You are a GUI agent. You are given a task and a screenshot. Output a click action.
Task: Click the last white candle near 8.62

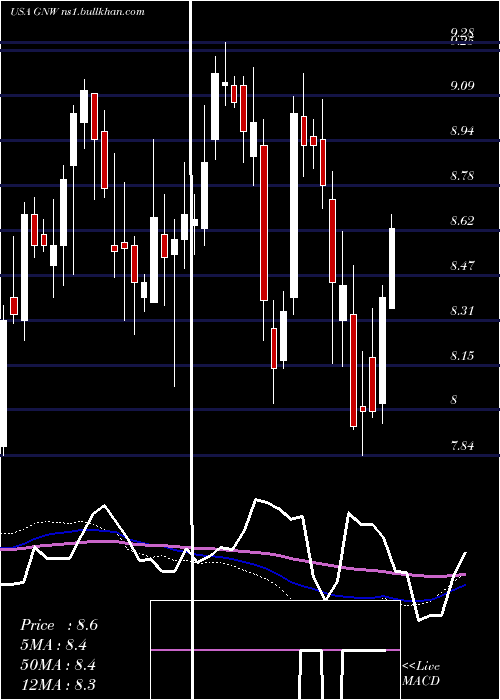click(x=392, y=268)
